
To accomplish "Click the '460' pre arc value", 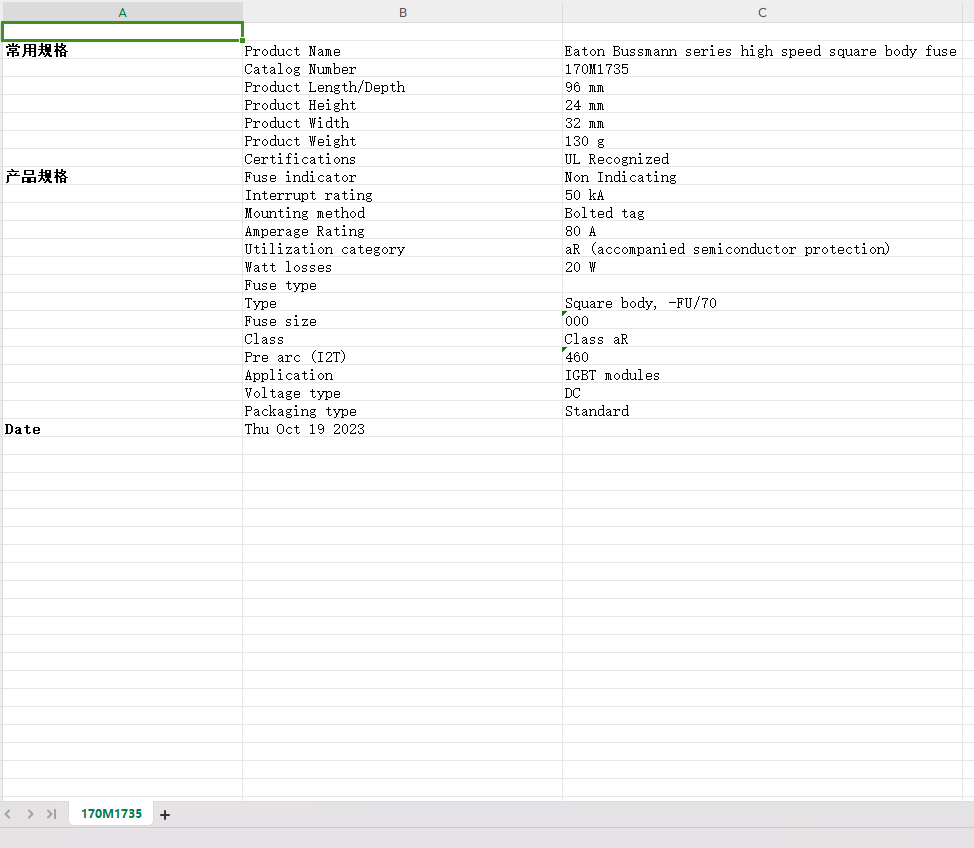I will 762,357.
